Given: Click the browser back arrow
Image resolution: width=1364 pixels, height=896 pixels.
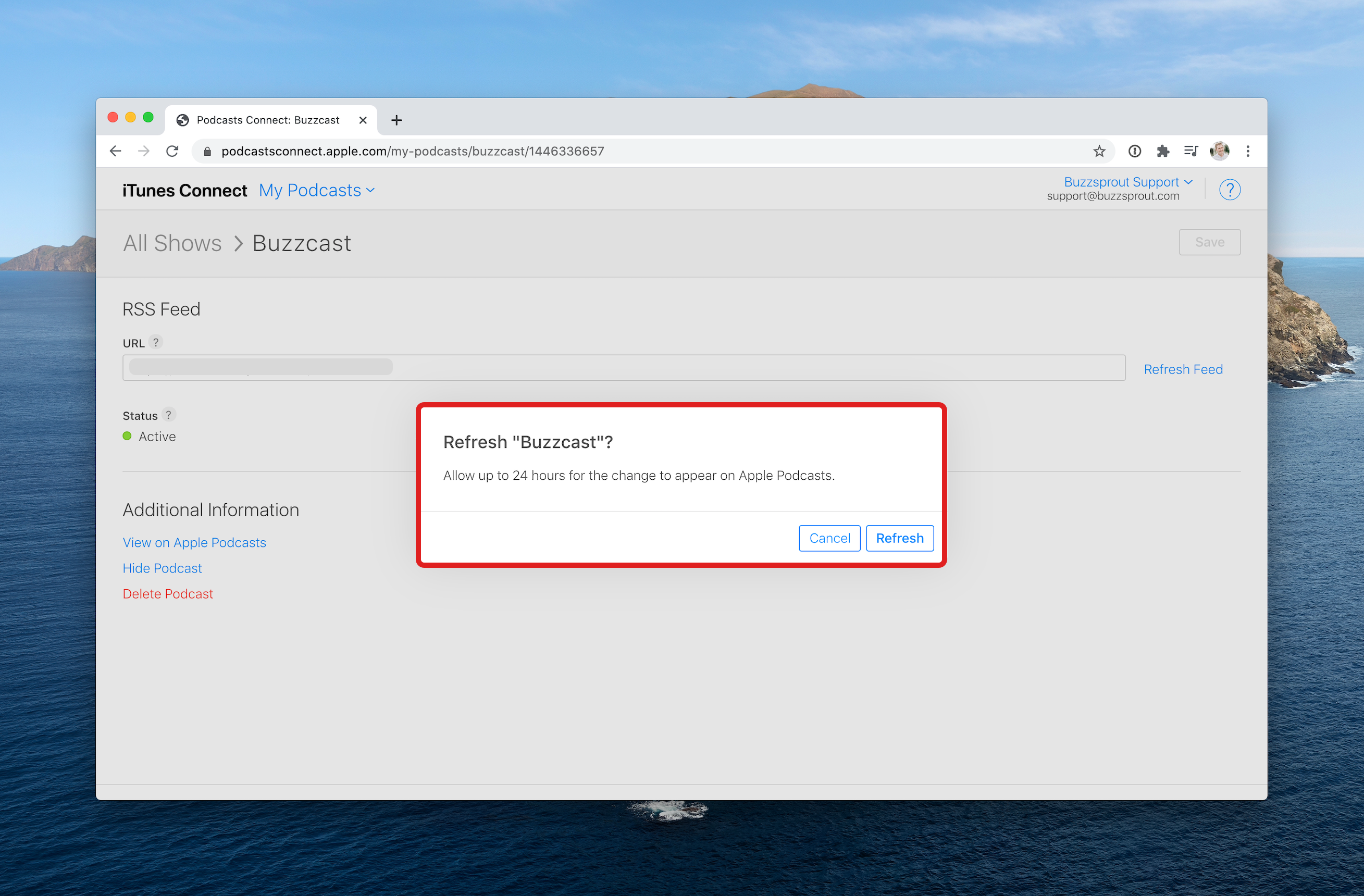Looking at the screenshot, I should click(x=115, y=151).
